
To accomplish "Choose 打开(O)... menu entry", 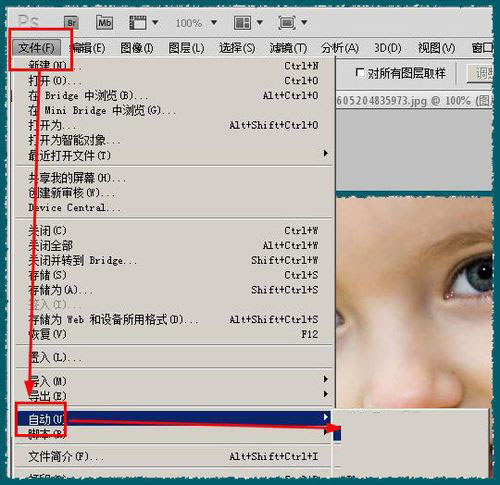I will click(174, 81).
